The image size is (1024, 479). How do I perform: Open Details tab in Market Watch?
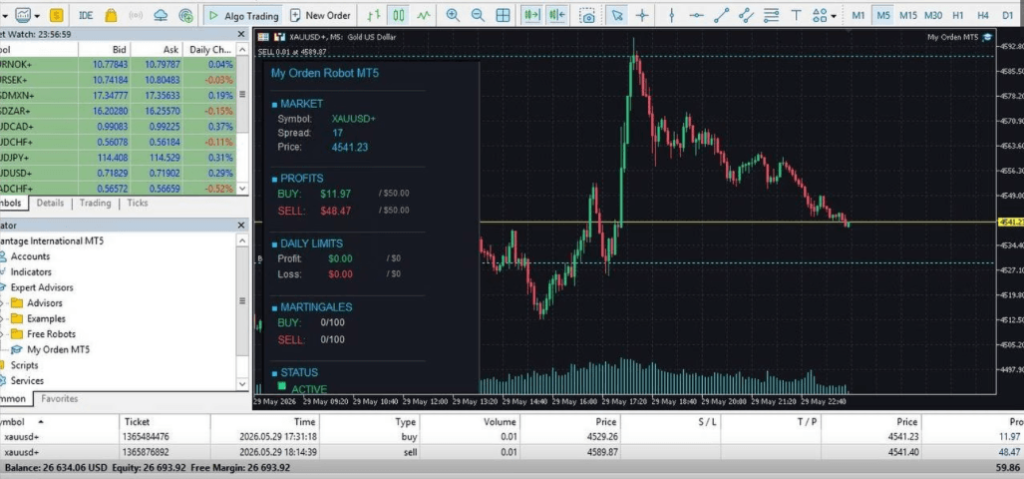(50, 203)
